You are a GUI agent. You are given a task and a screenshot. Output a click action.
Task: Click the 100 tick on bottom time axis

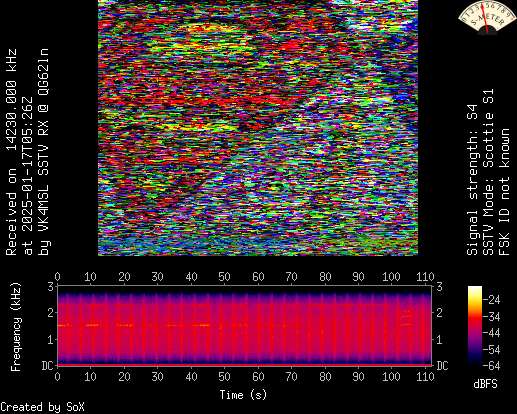(391, 377)
